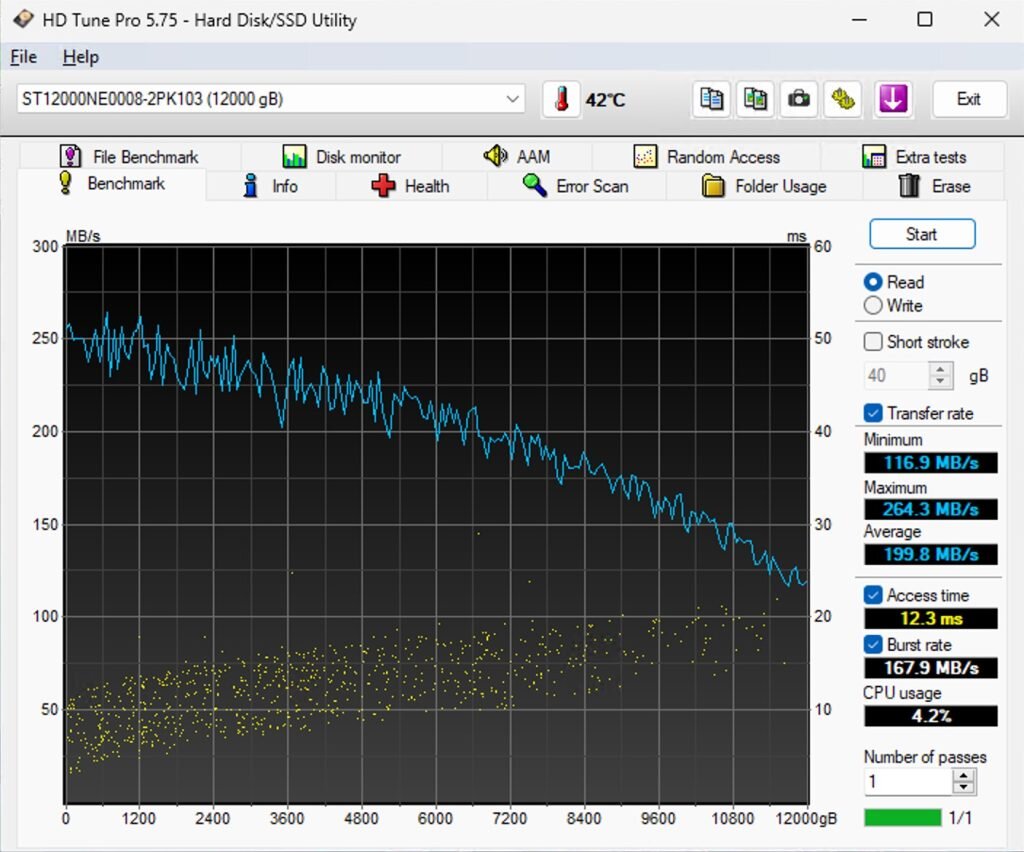The width and height of the screenshot is (1024, 852).
Task: Click the Exit button
Action: [x=968, y=99]
